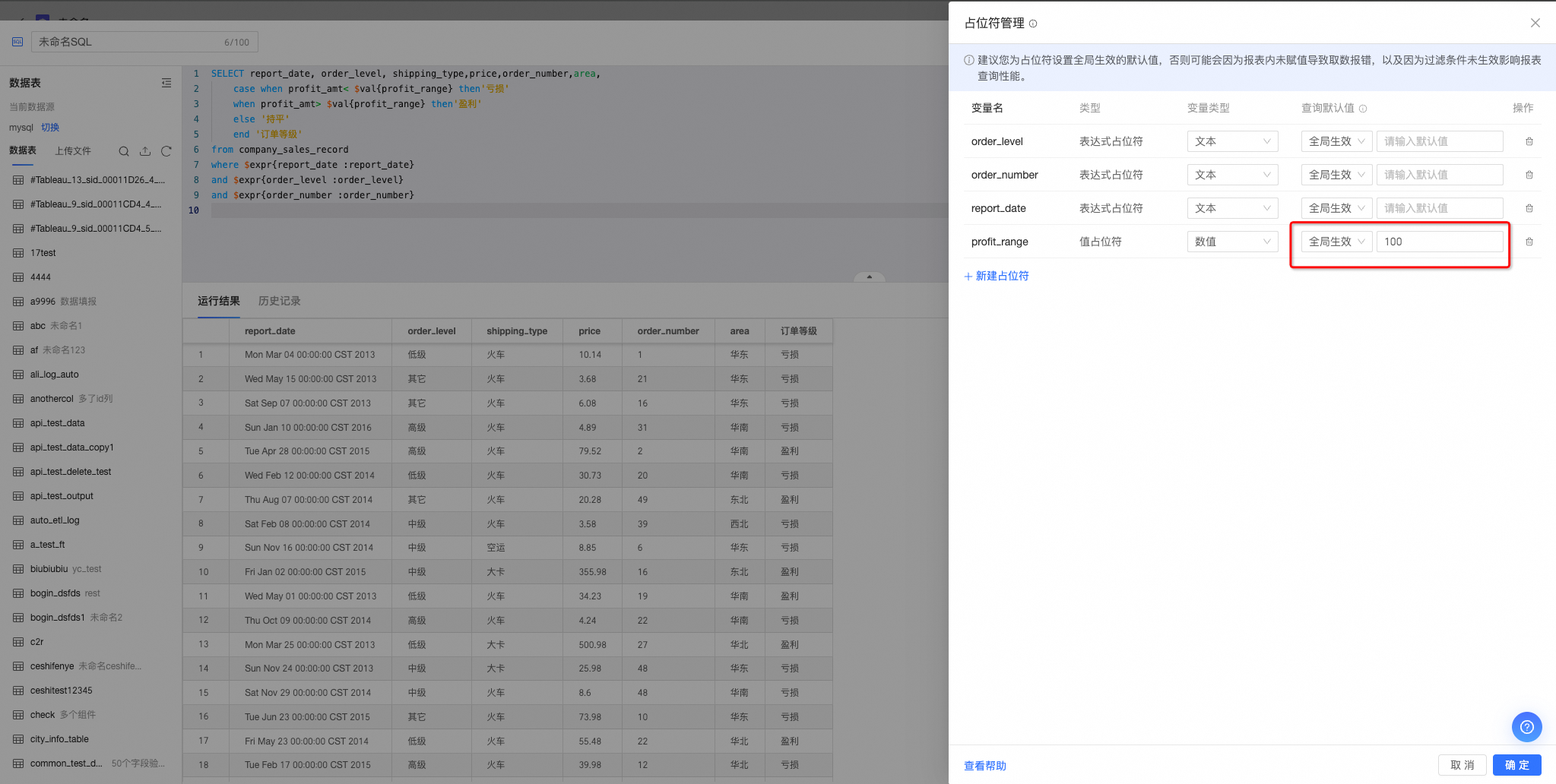Click the table icon for city_info_table

point(18,739)
